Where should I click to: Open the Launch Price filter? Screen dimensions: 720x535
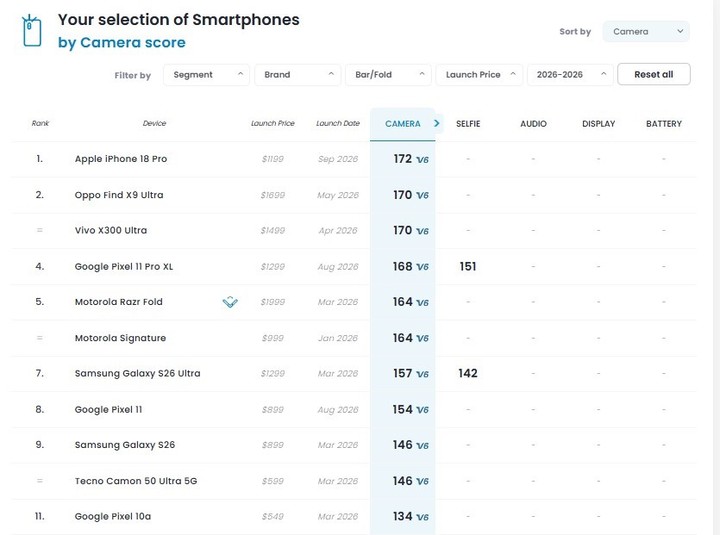coord(479,74)
